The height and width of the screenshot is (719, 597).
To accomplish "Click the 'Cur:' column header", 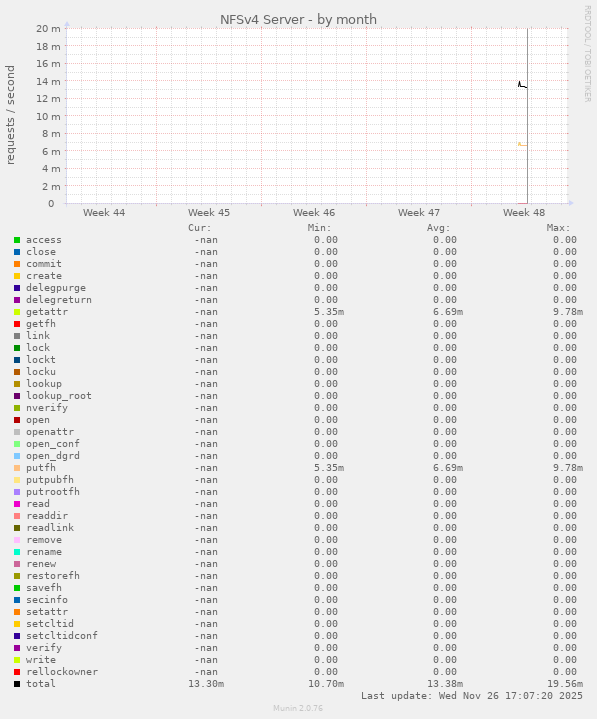I will click(x=200, y=228).
